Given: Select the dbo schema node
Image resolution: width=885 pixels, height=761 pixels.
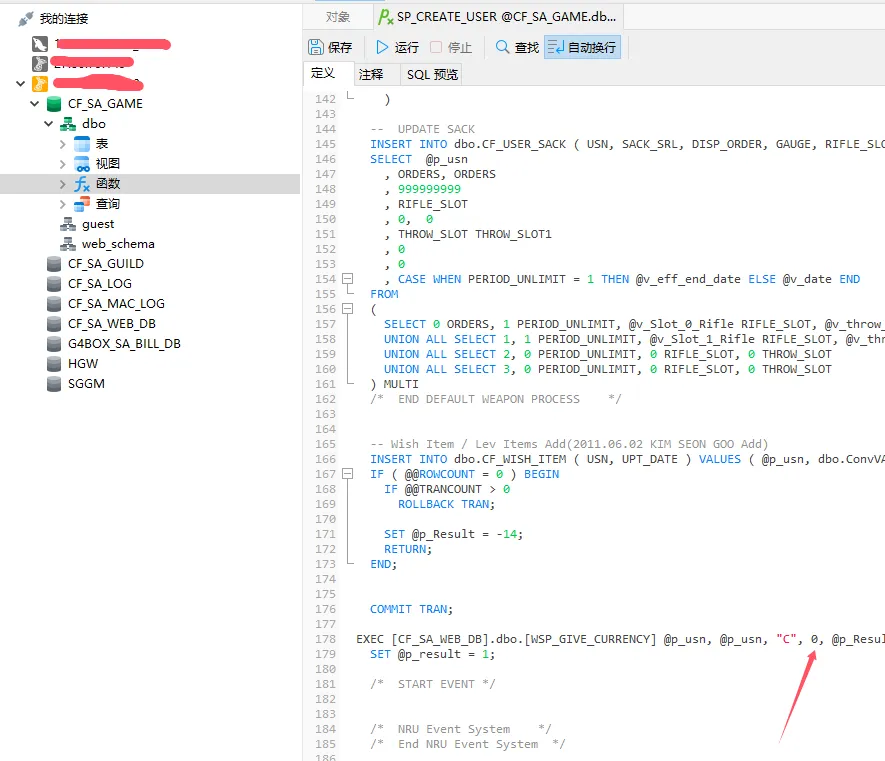Looking at the screenshot, I should point(93,124).
